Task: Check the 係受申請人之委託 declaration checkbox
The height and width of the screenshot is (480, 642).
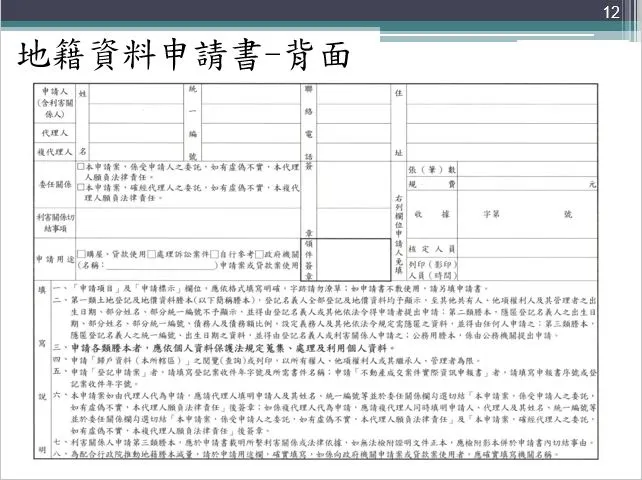Action: pos(81,167)
